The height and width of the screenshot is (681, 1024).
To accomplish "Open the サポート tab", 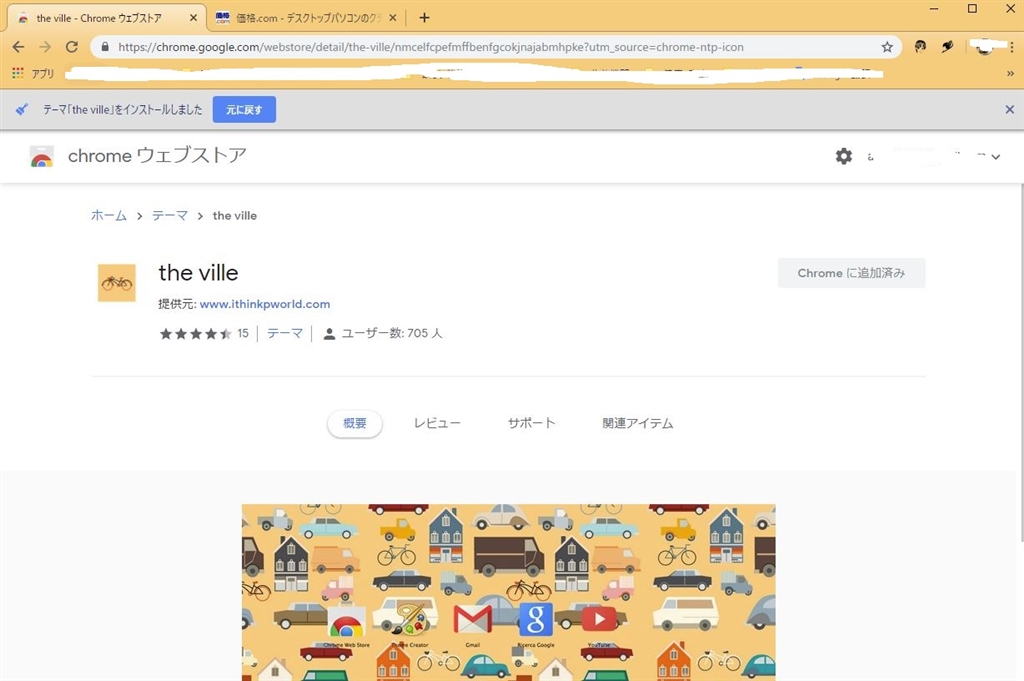I will 532,423.
